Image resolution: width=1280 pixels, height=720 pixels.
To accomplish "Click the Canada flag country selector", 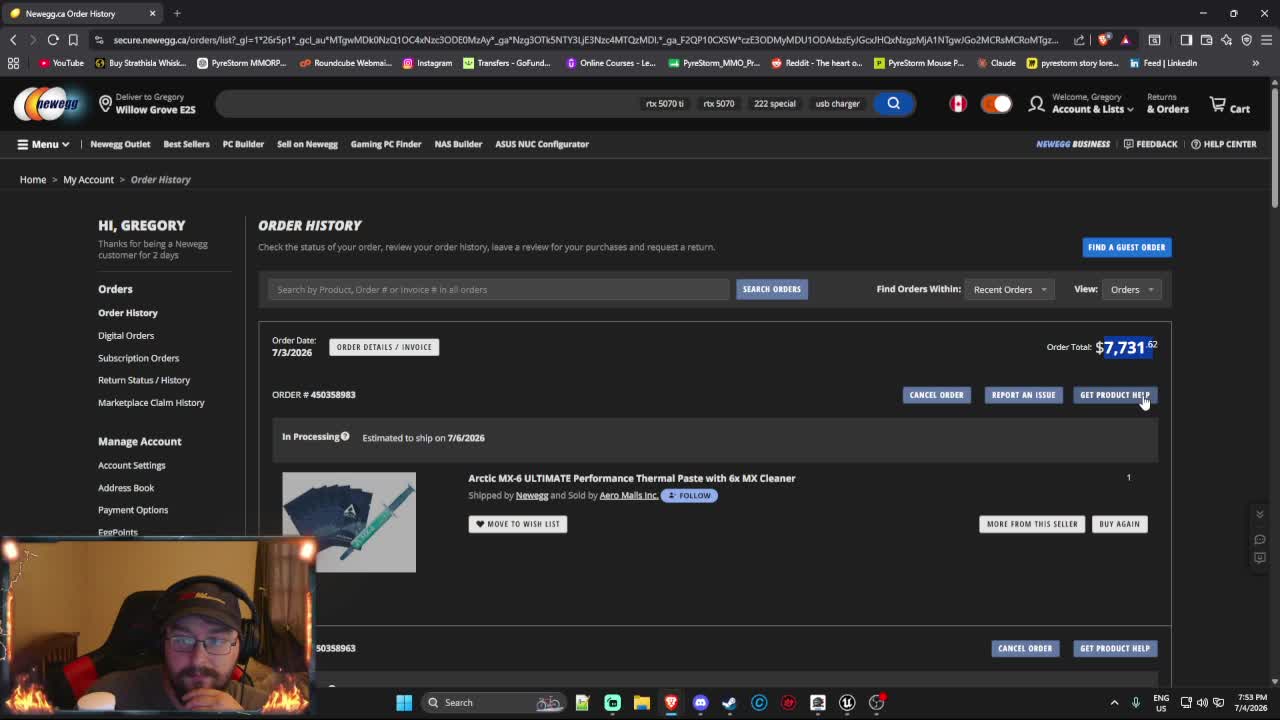I will pyautogui.click(x=958, y=104).
